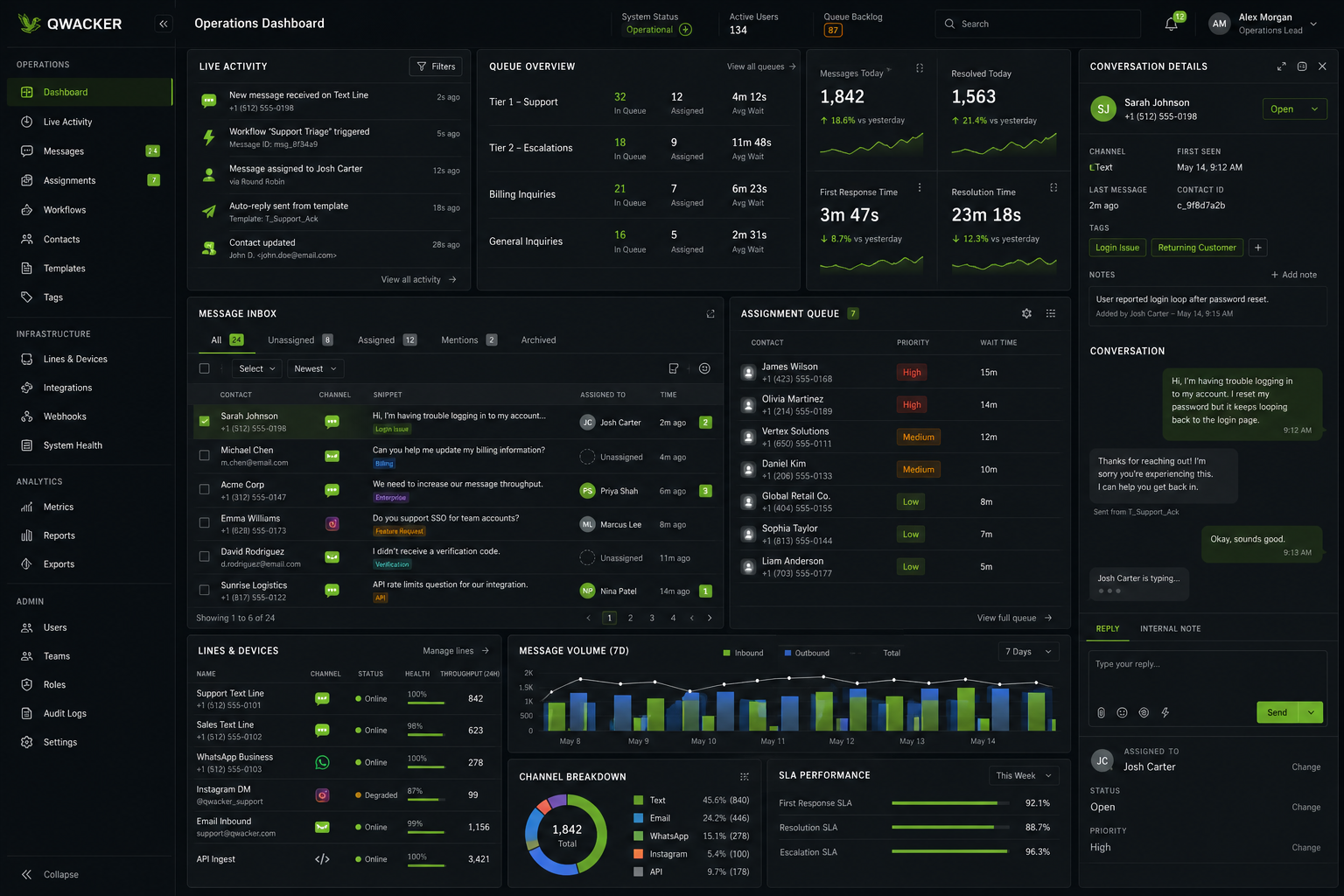This screenshot has height=896, width=1344.
Task: Click the attachment paperclip in reply box
Action: 1102,712
